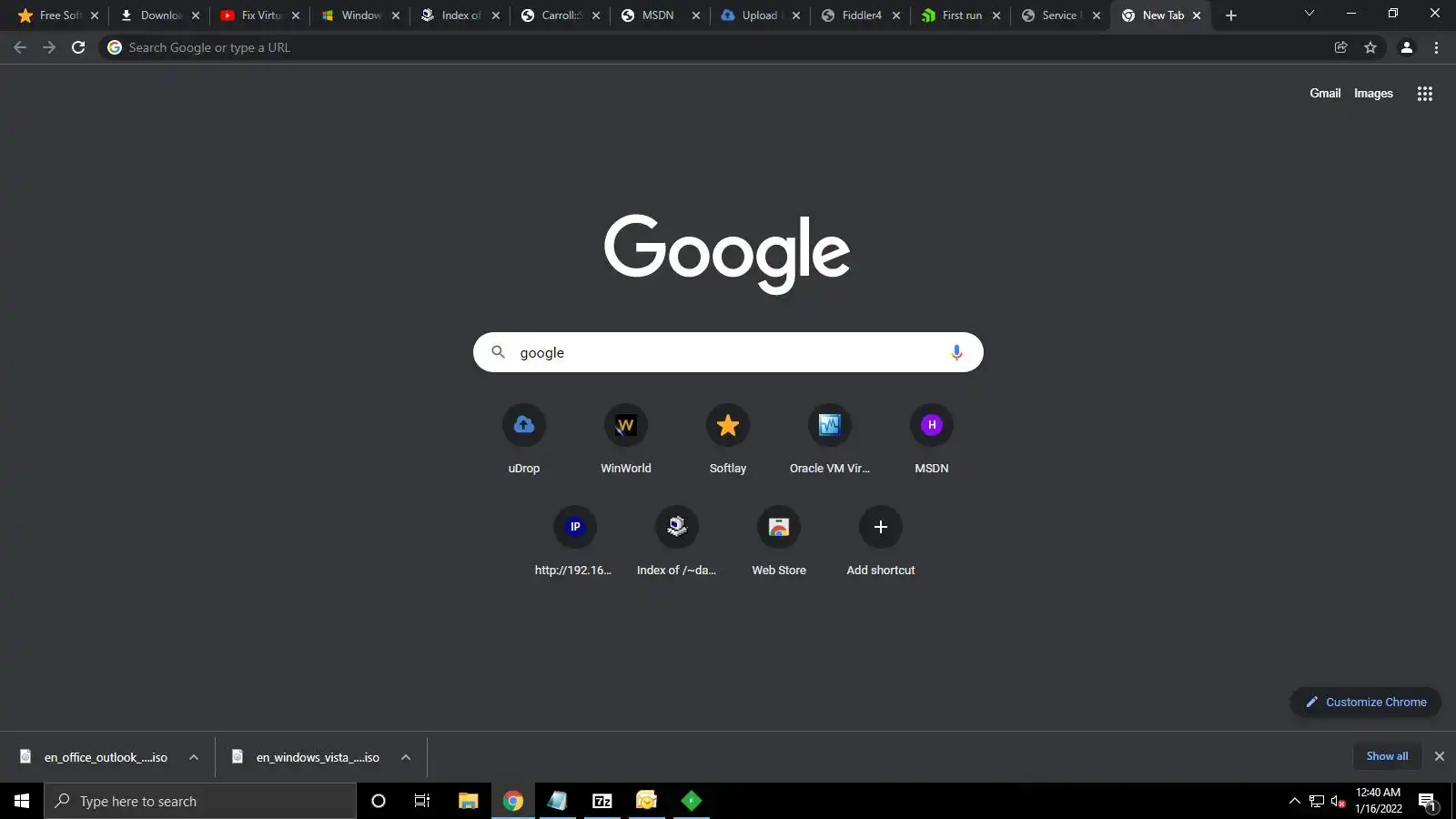Click the Customize Chrome button
The width and height of the screenshot is (1456, 819).
pos(1365,703)
